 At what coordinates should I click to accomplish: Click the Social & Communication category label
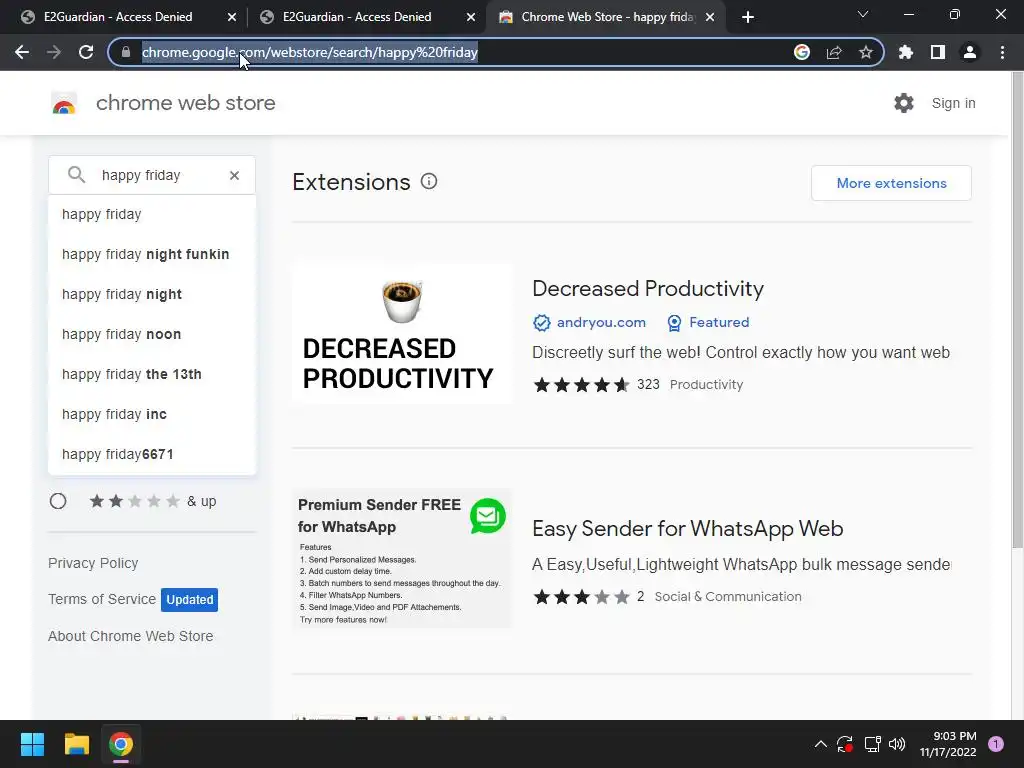728,596
